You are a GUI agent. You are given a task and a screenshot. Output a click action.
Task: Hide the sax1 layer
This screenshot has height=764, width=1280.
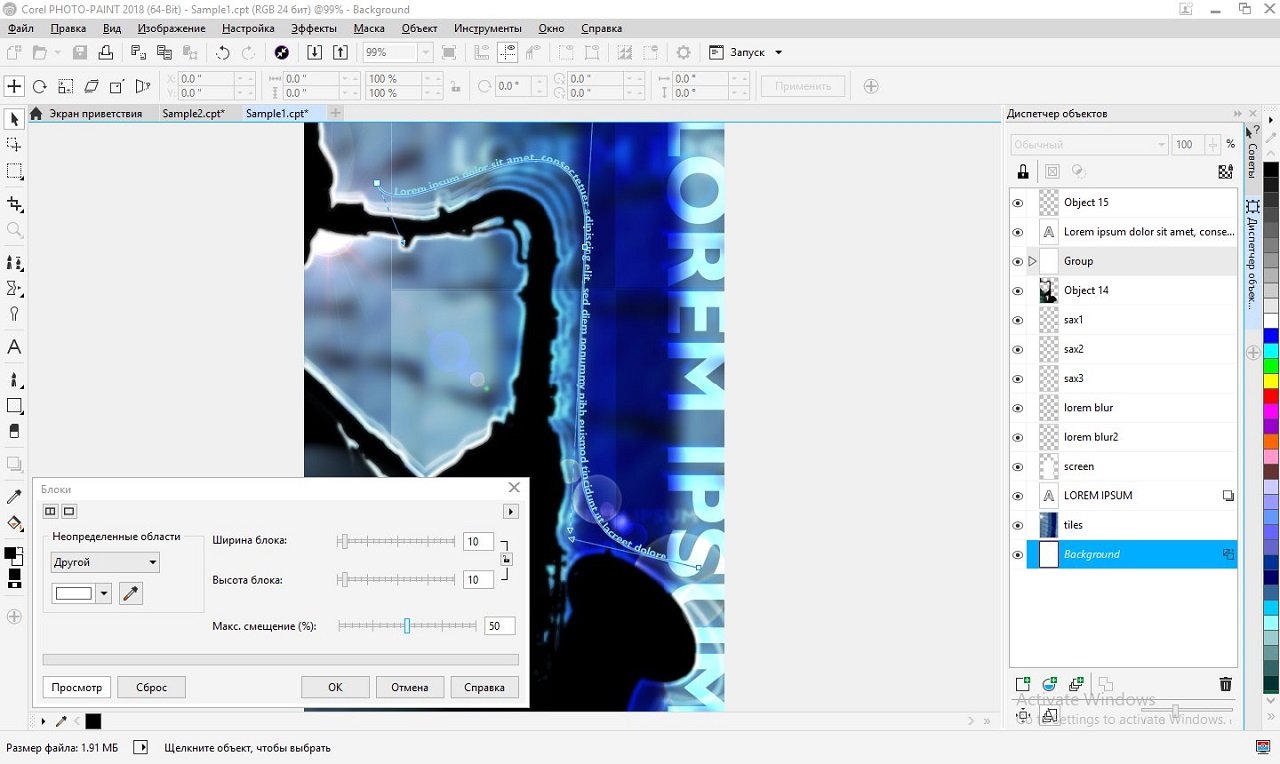(x=1018, y=321)
